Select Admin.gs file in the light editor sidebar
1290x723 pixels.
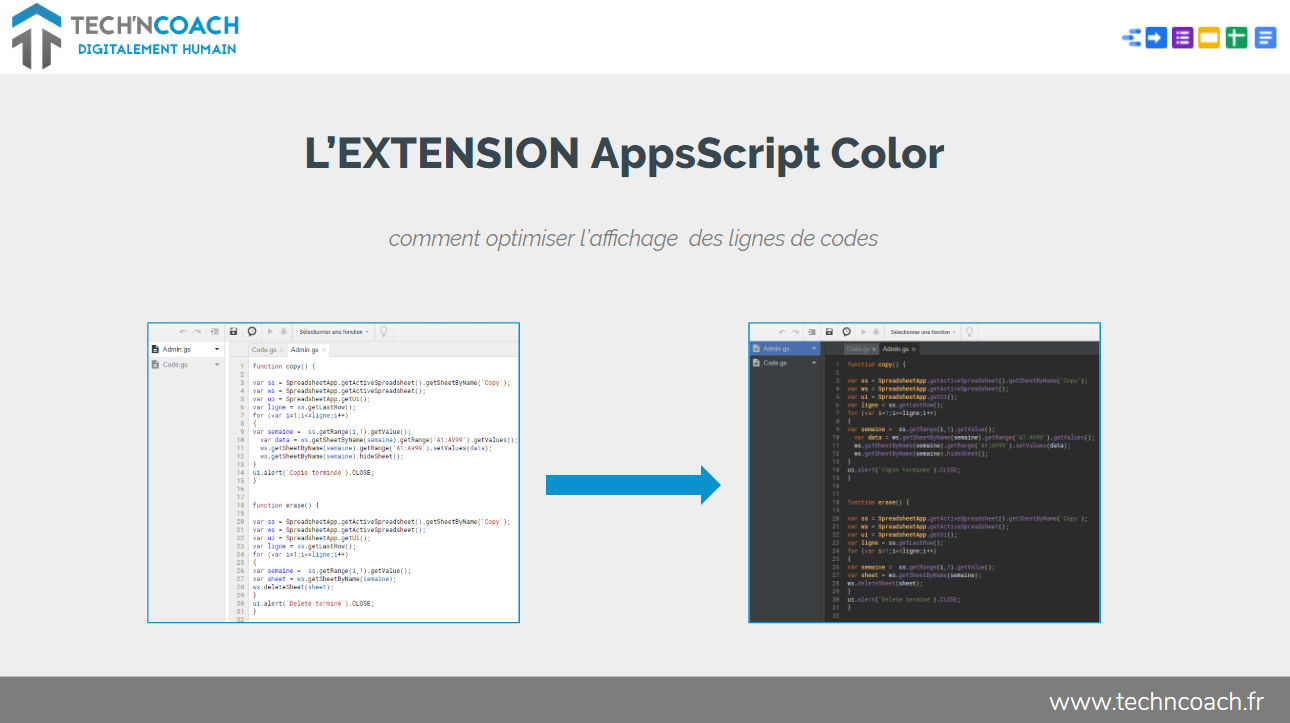(x=186, y=349)
